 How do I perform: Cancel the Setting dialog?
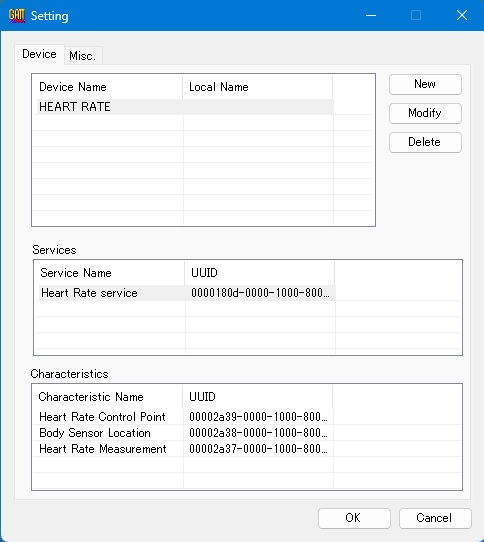(435, 518)
